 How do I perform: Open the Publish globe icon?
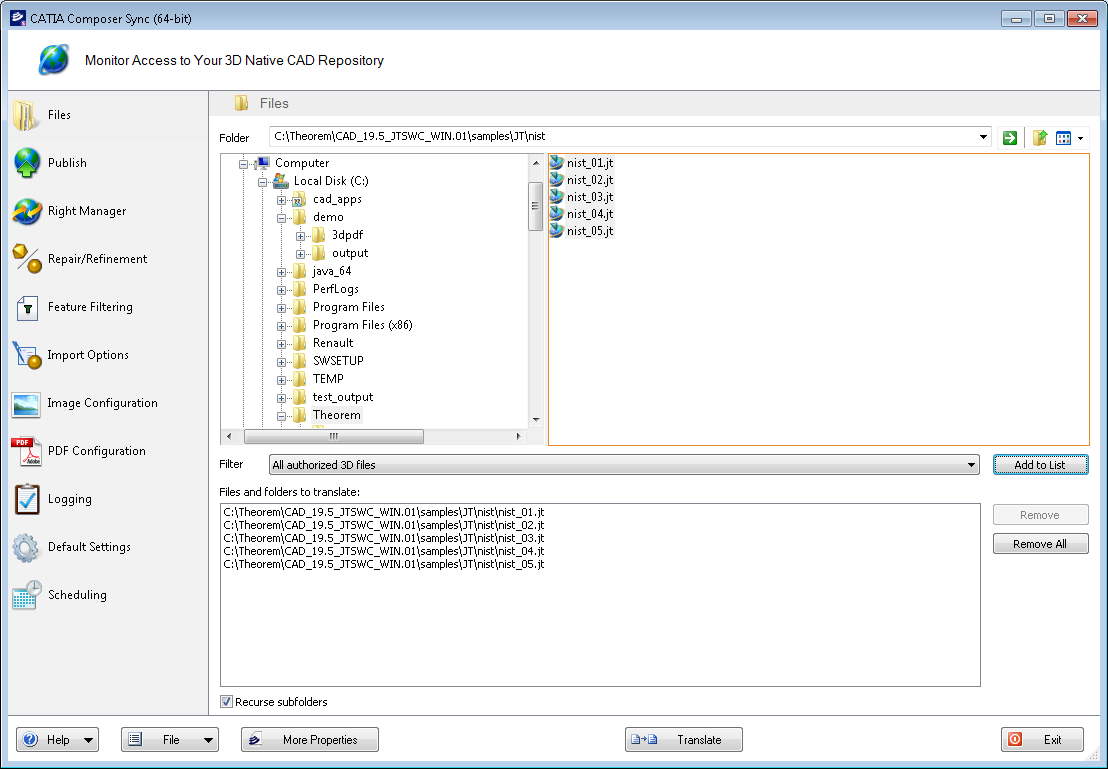(27, 163)
